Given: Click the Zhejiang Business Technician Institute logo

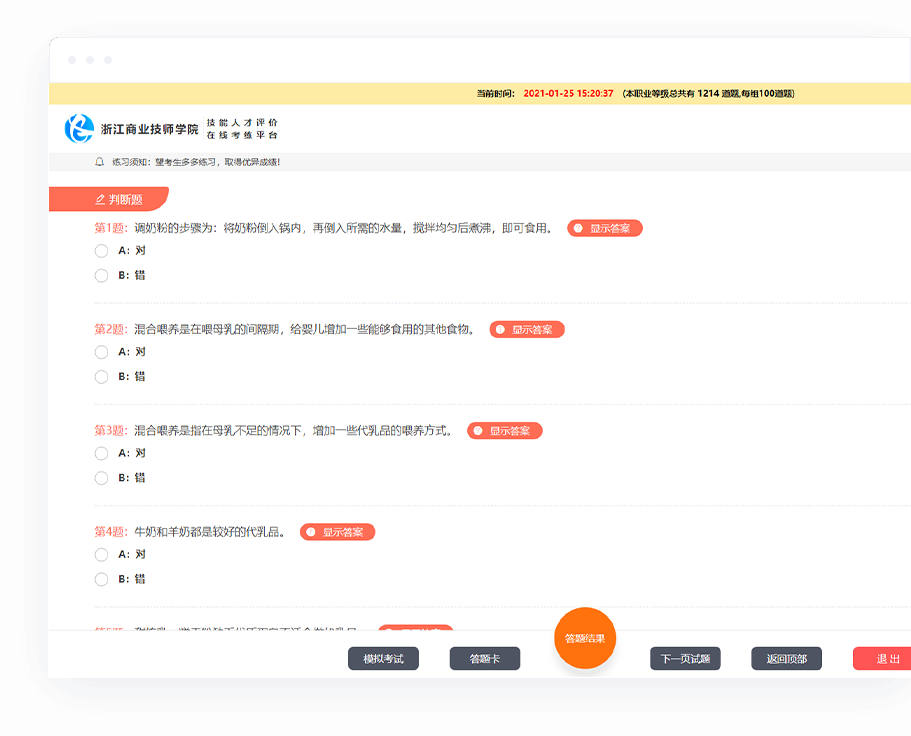Looking at the screenshot, I should (x=79, y=129).
